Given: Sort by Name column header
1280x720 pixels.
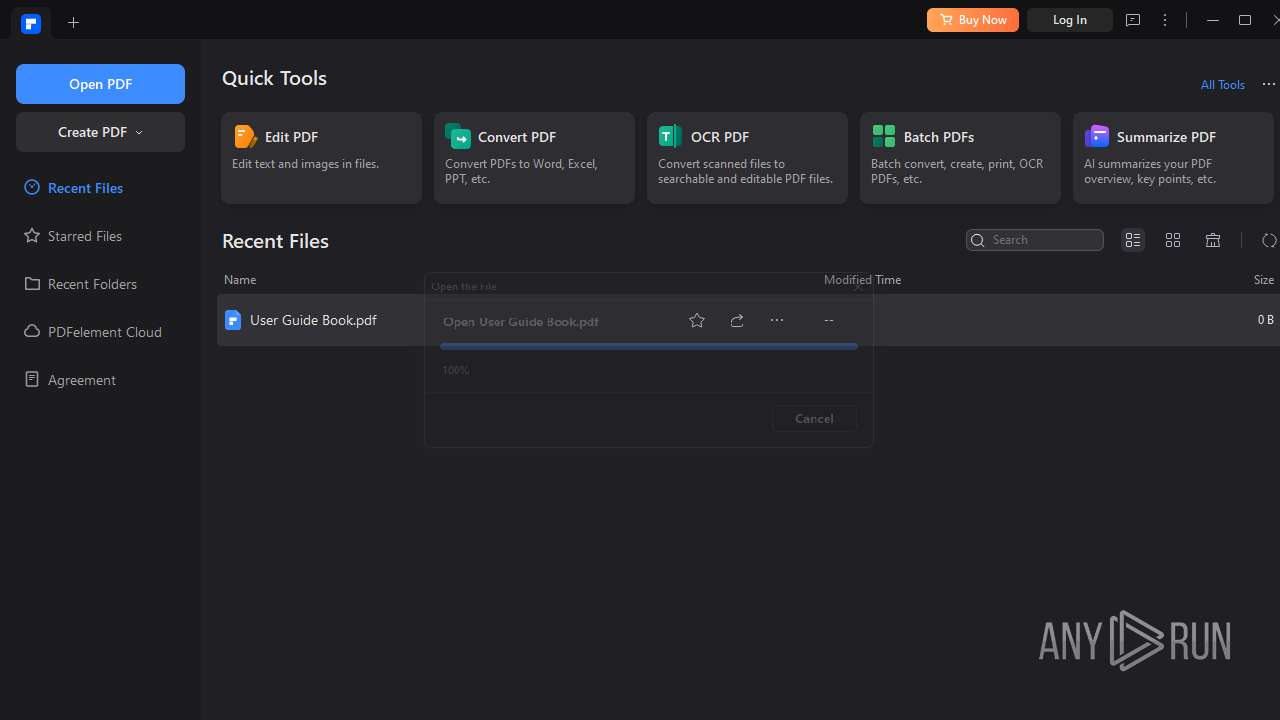Looking at the screenshot, I should click(x=240, y=280).
